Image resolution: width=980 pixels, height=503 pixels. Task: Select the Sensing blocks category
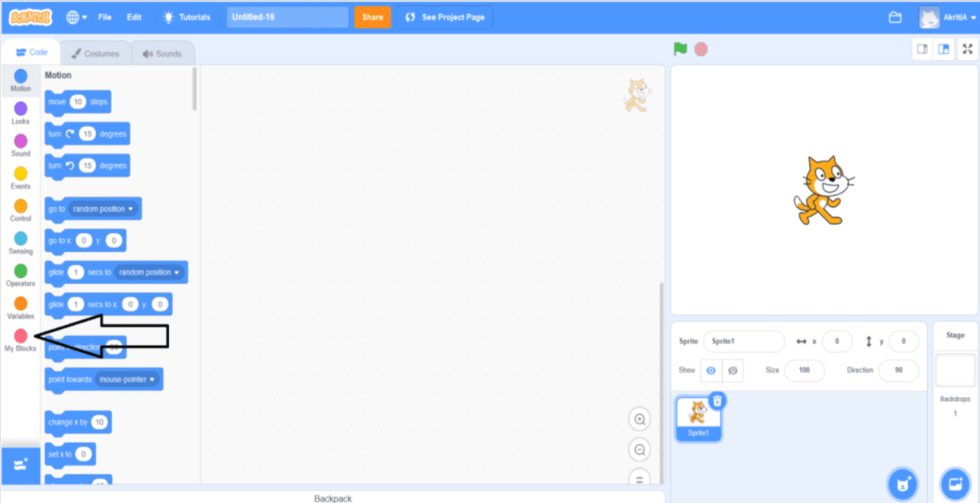pyautogui.click(x=21, y=243)
